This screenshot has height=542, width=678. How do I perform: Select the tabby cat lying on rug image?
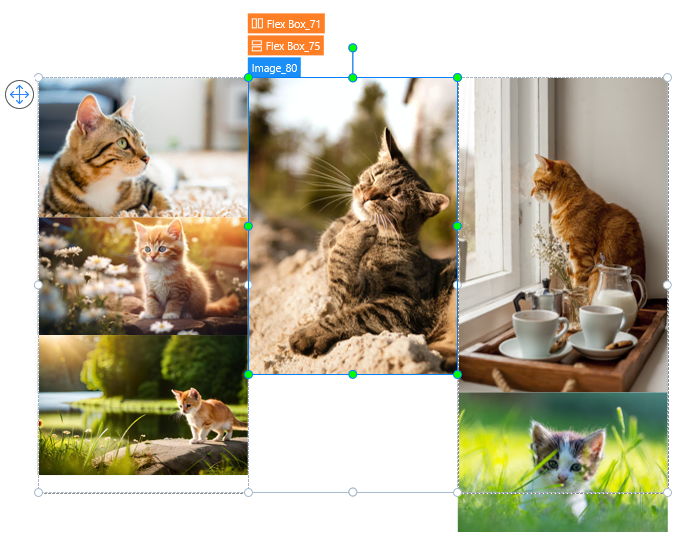143,147
